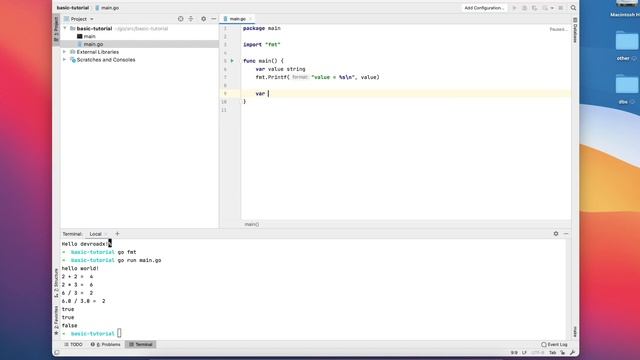640x360 pixels.
Task: Open the Database side tool window
Action: pyautogui.click(x=575, y=30)
